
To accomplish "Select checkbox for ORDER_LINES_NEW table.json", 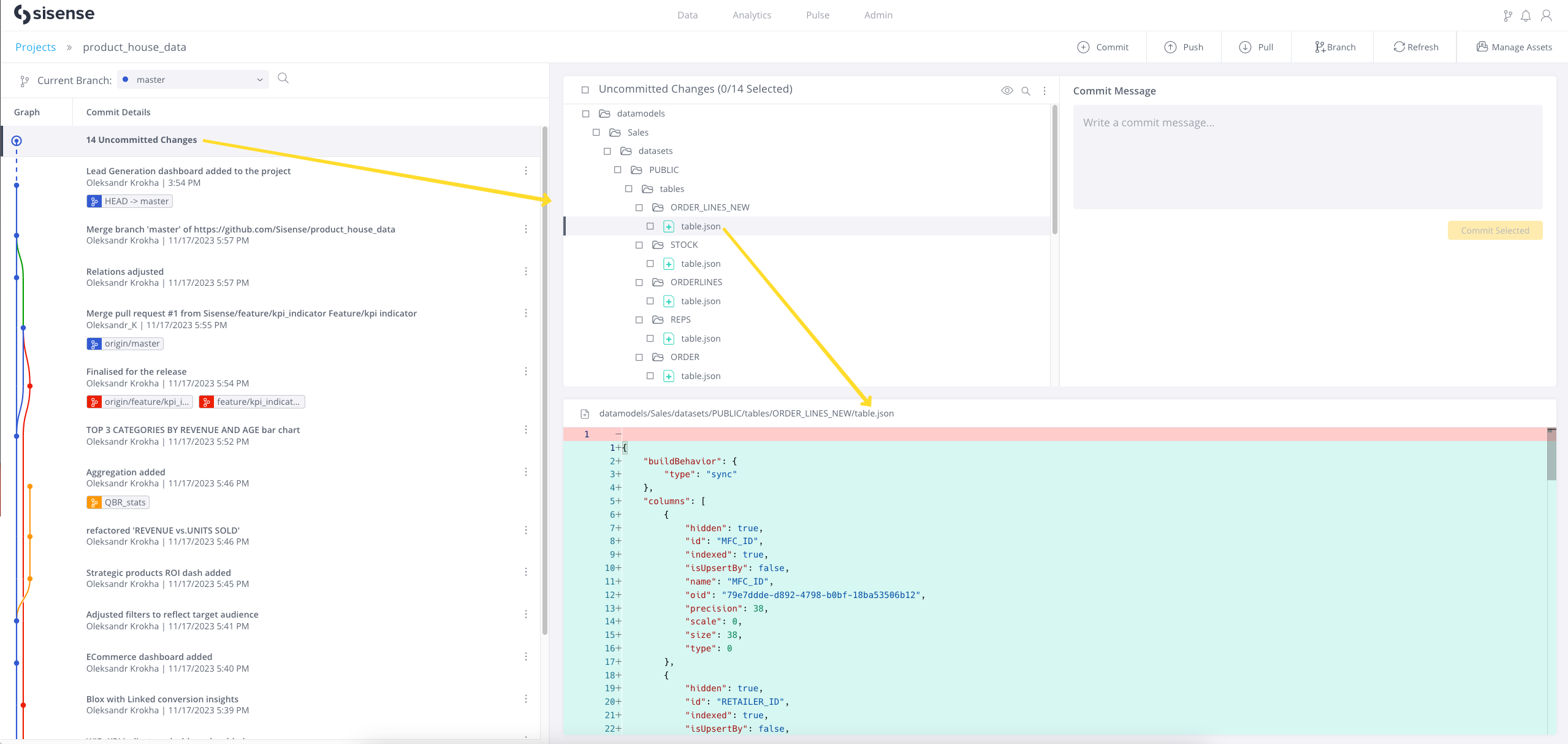I will (650, 226).
